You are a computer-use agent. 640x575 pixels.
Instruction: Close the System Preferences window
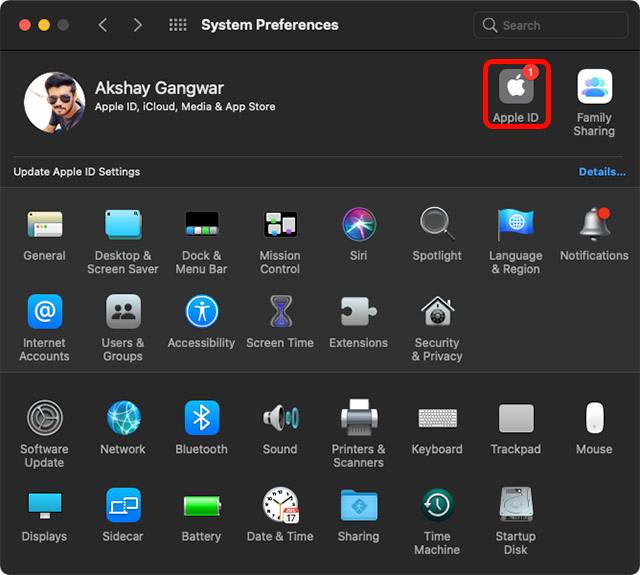click(25, 25)
